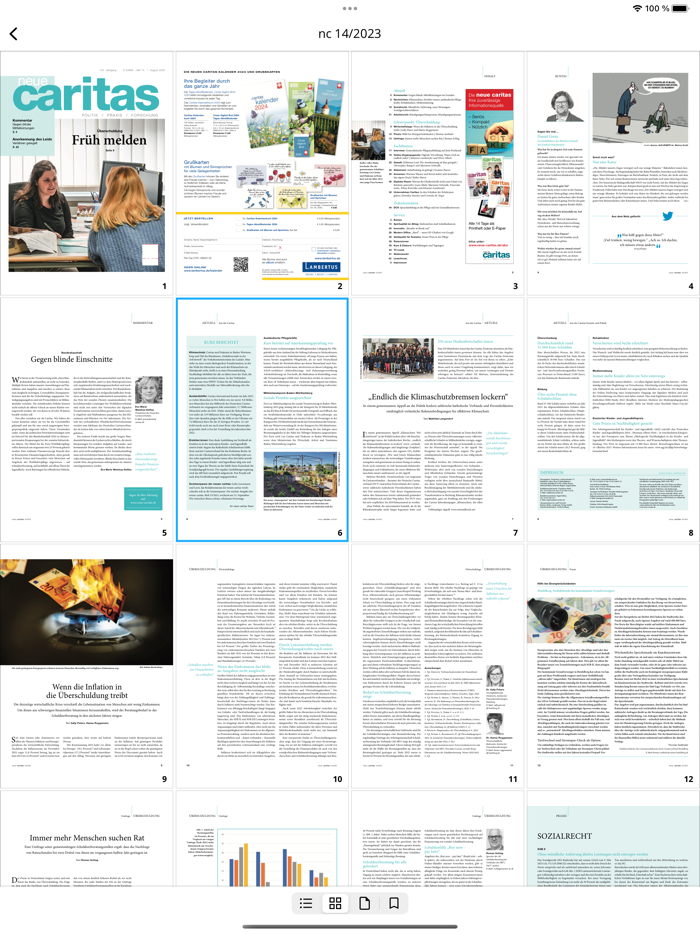
Task: Open page 2 Caritas calendar advertisement
Action: pyautogui.click(x=262, y=173)
